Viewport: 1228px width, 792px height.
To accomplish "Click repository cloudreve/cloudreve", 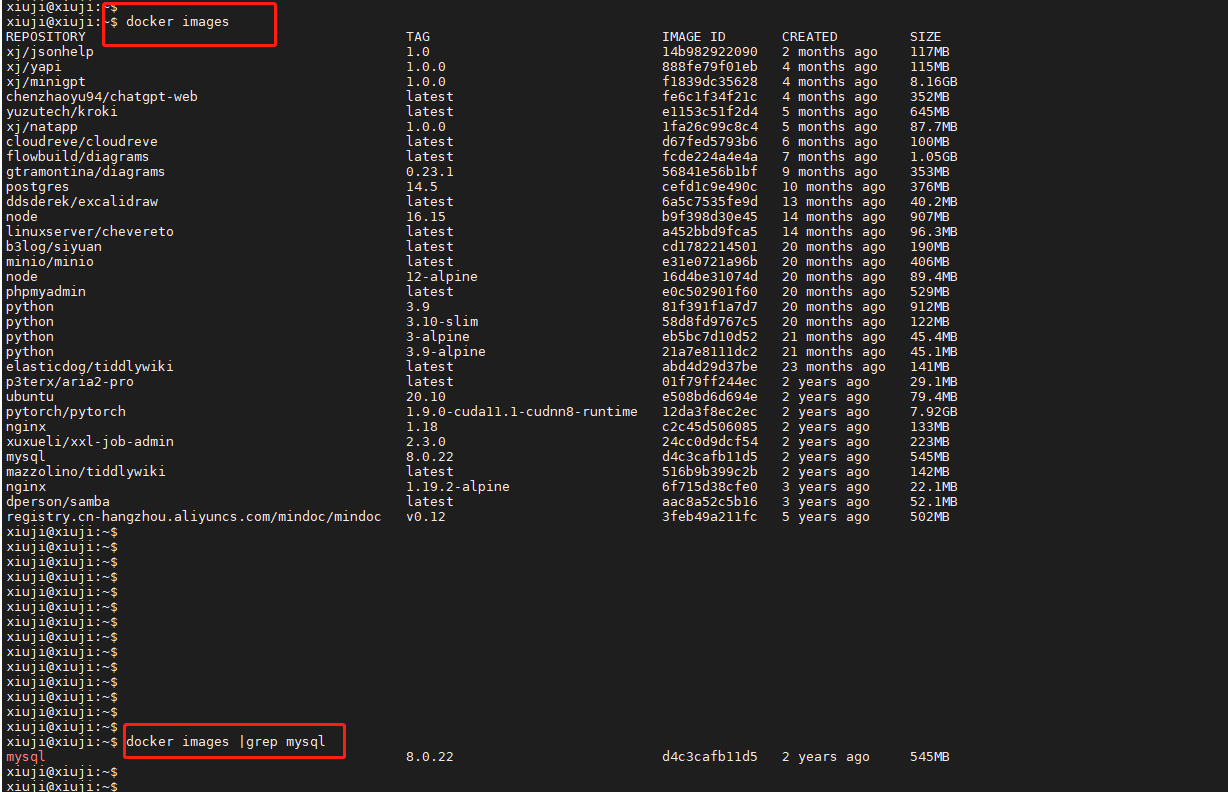I will (x=82, y=141).
